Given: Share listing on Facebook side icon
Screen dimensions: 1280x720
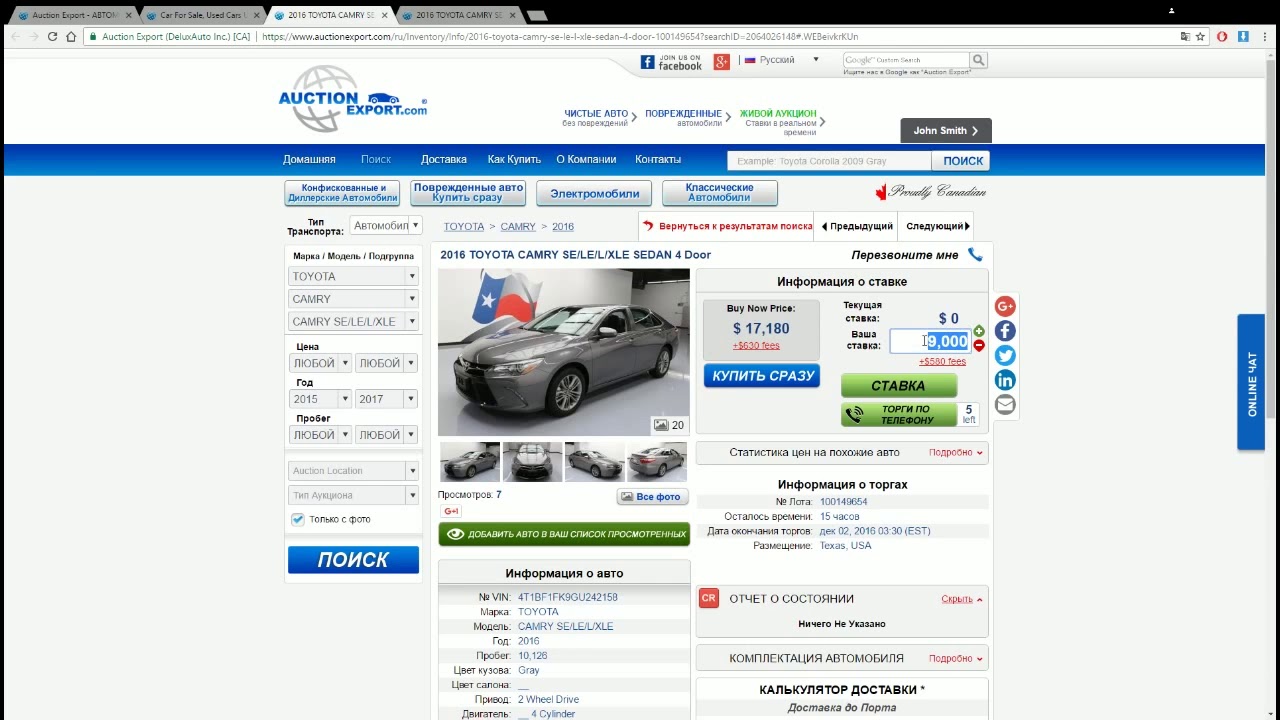Looking at the screenshot, I should pos(1005,331).
